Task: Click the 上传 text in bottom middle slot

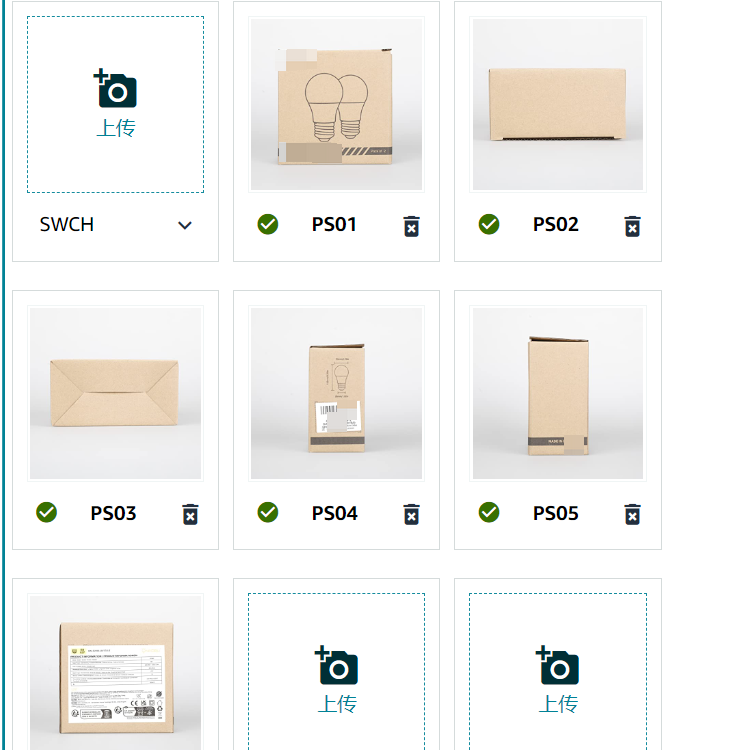Action: click(x=337, y=704)
